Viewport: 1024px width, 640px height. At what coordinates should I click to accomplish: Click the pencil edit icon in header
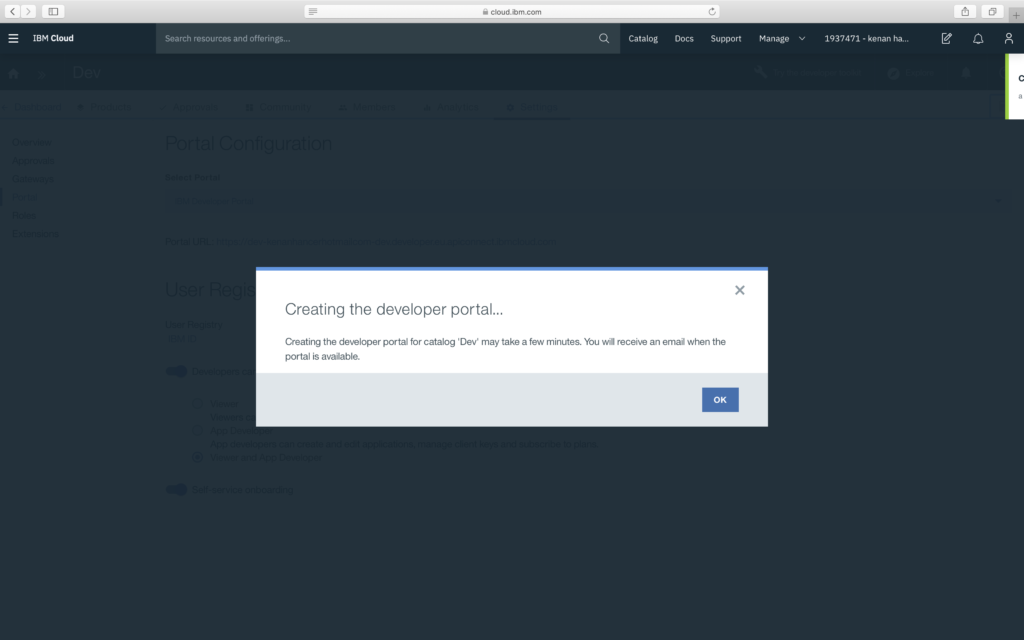pyautogui.click(x=947, y=38)
